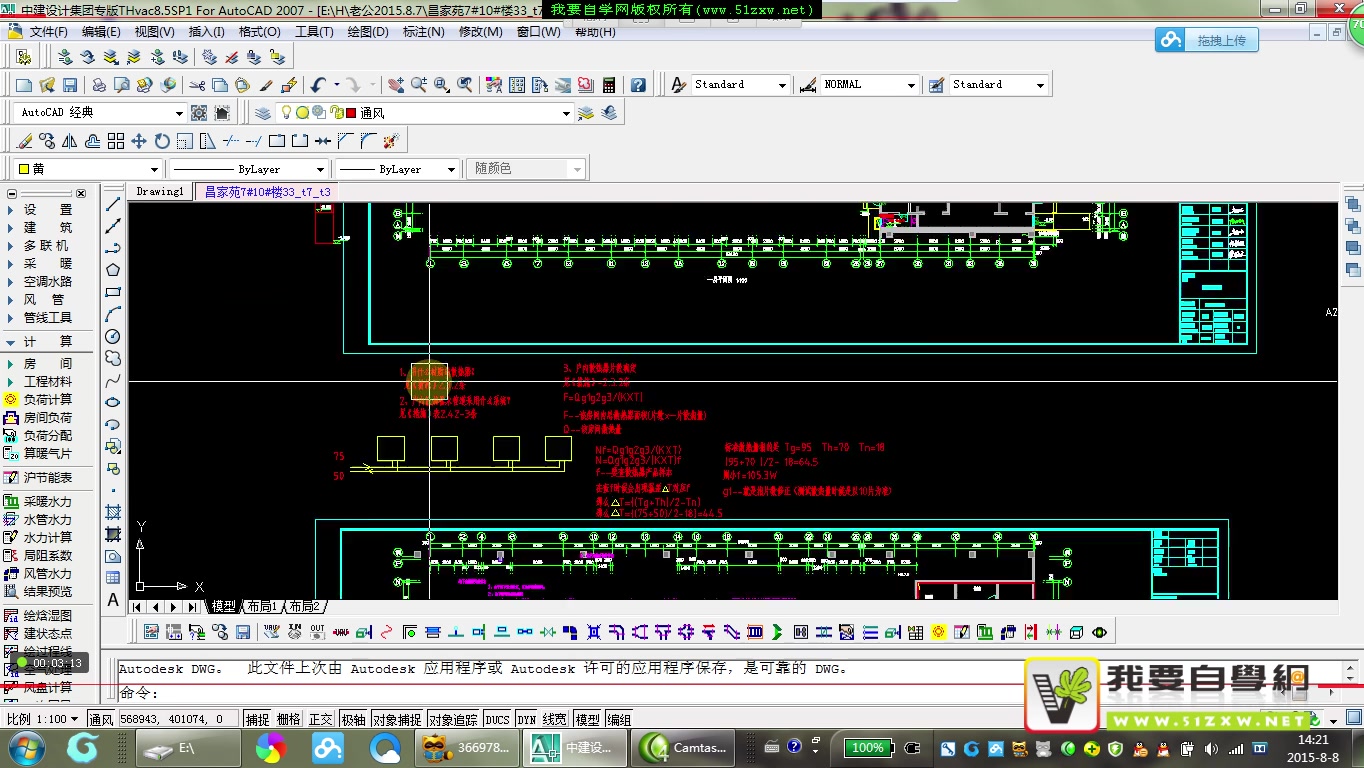
Task: Switch to the 模型 model tab
Action: [223, 607]
